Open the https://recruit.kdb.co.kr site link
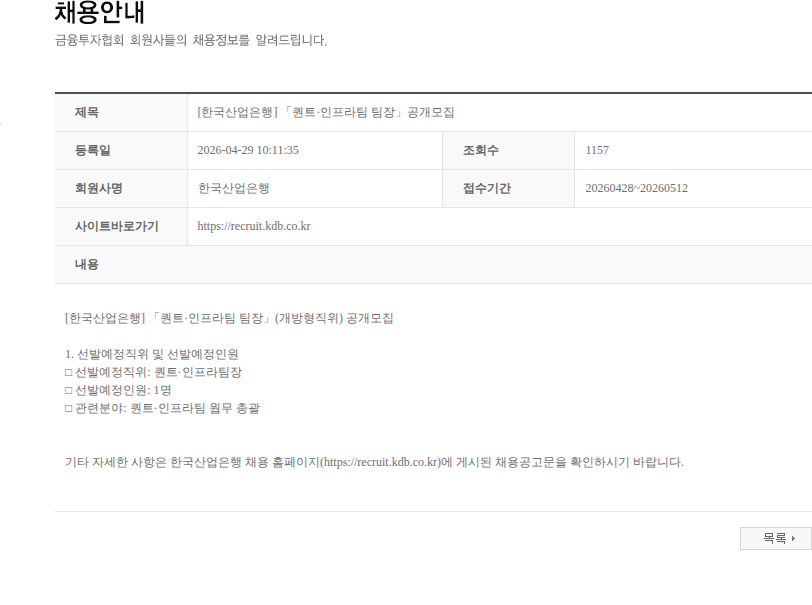This screenshot has height=605, width=812. pyautogui.click(x=254, y=226)
